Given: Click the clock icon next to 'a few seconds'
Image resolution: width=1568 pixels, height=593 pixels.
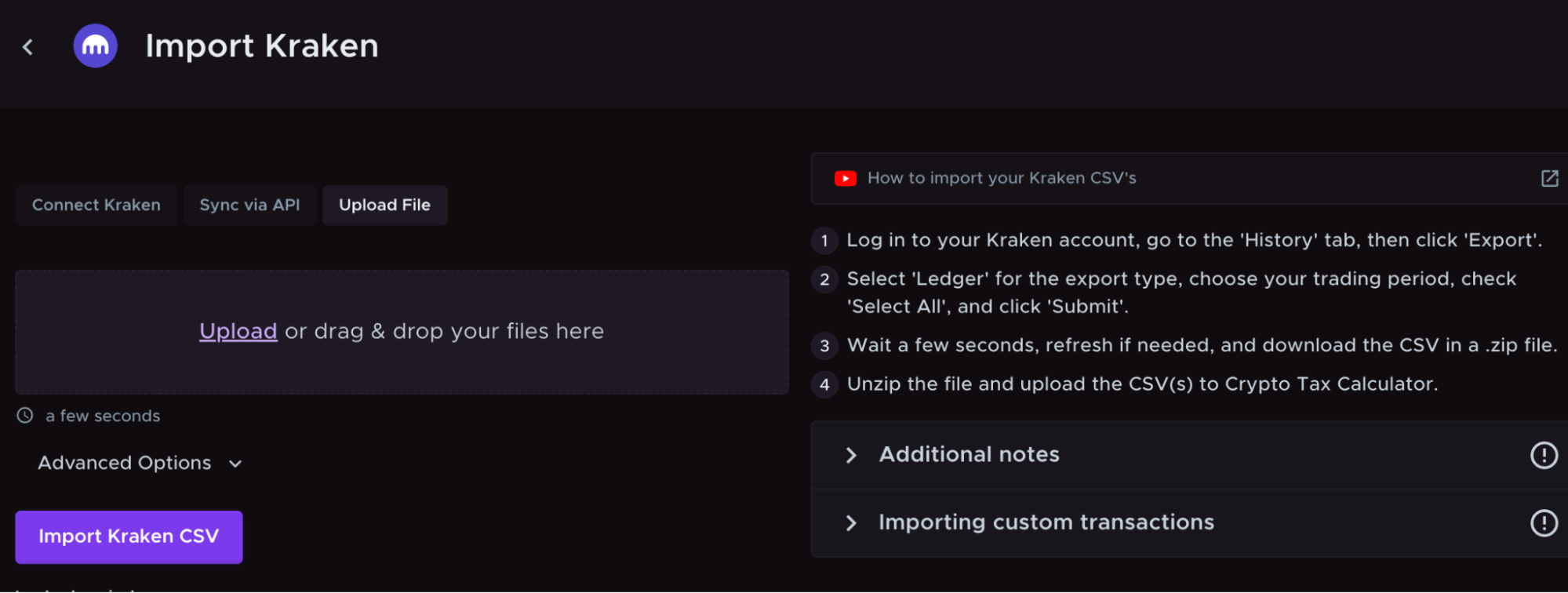Looking at the screenshot, I should click(x=24, y=416).
